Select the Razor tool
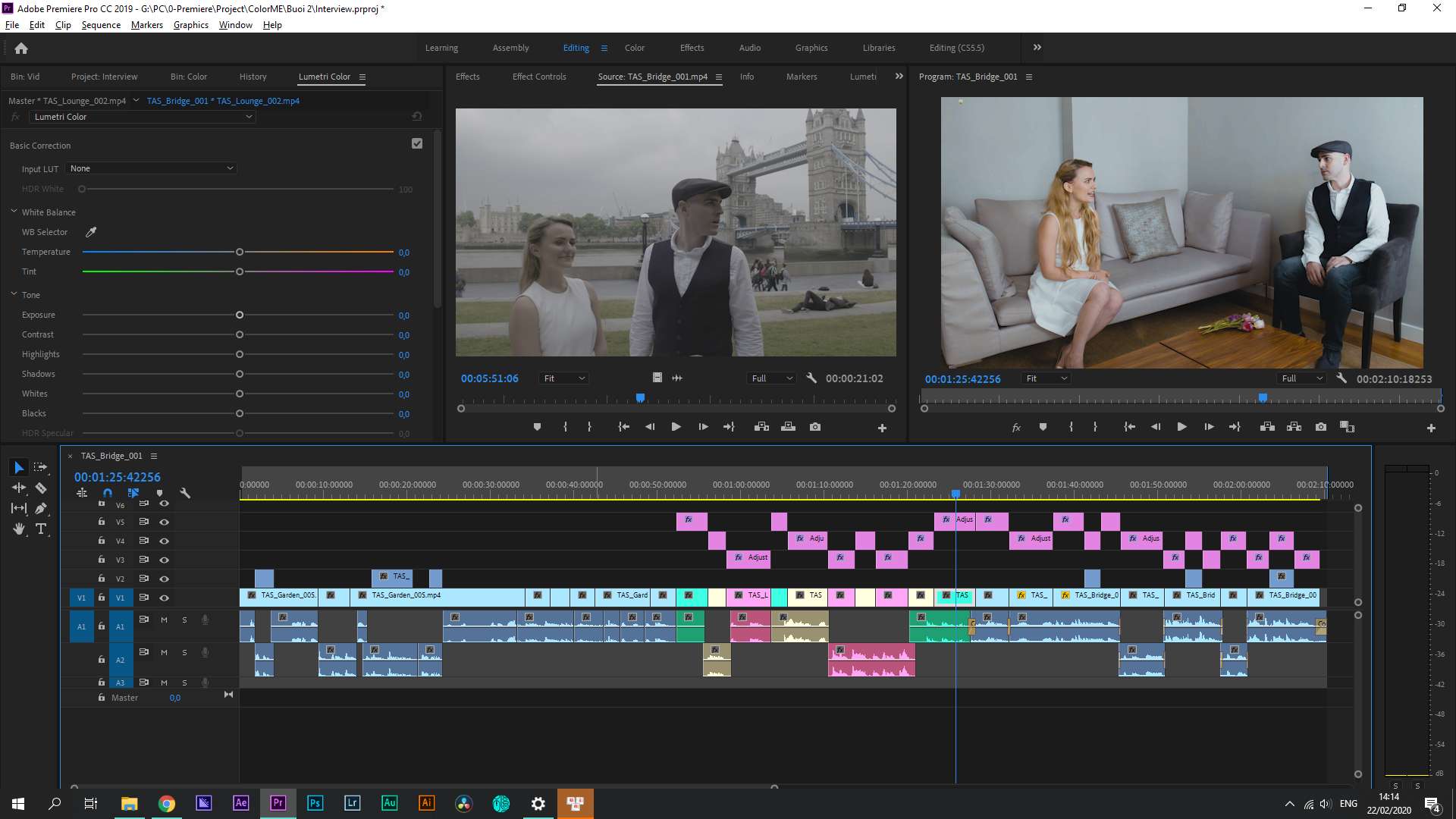Viewport: 1456px width, 819px height. point(41,488)
